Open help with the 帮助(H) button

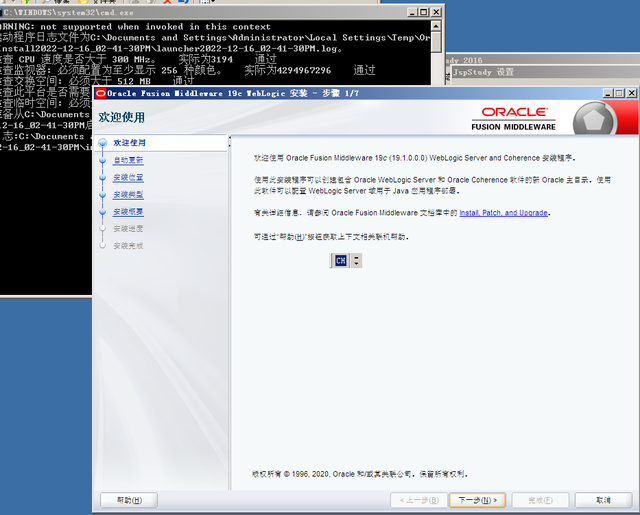point(129,500)
